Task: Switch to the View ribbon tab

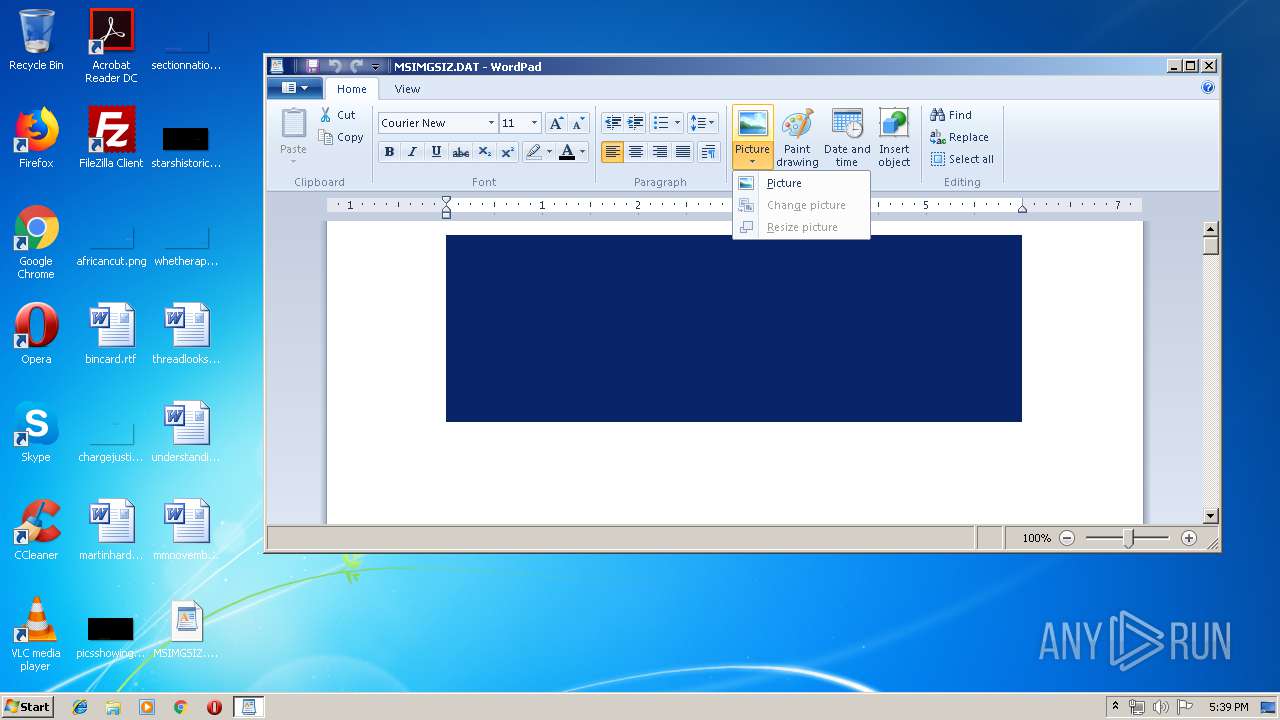Action: [407, 89]
